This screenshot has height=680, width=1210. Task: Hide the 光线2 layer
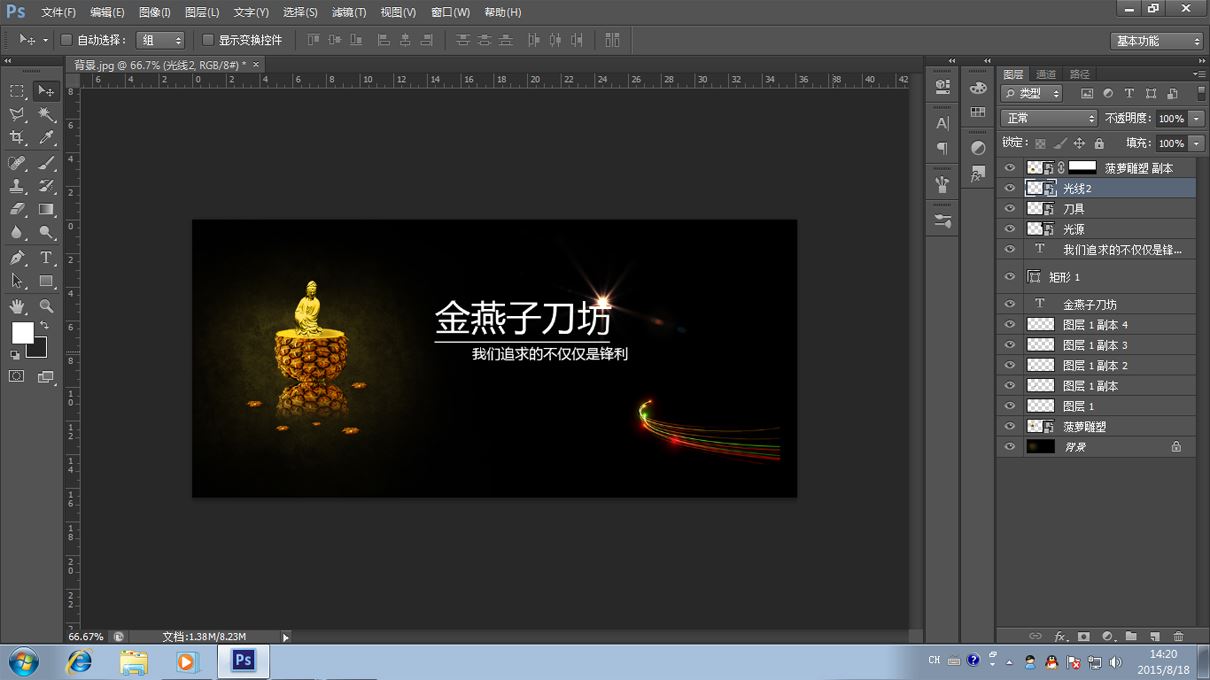1009,188
